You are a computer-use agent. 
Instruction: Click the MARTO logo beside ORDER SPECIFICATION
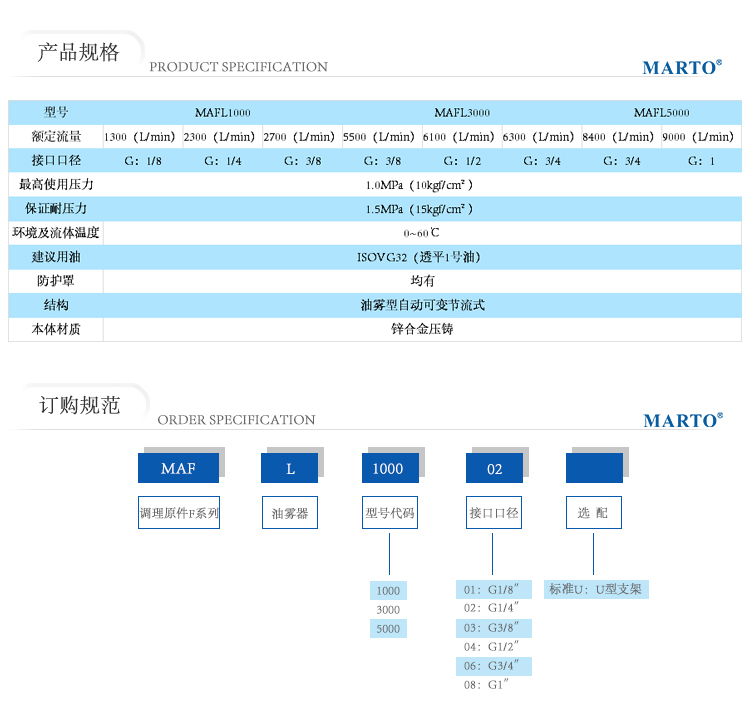point(683,420)
